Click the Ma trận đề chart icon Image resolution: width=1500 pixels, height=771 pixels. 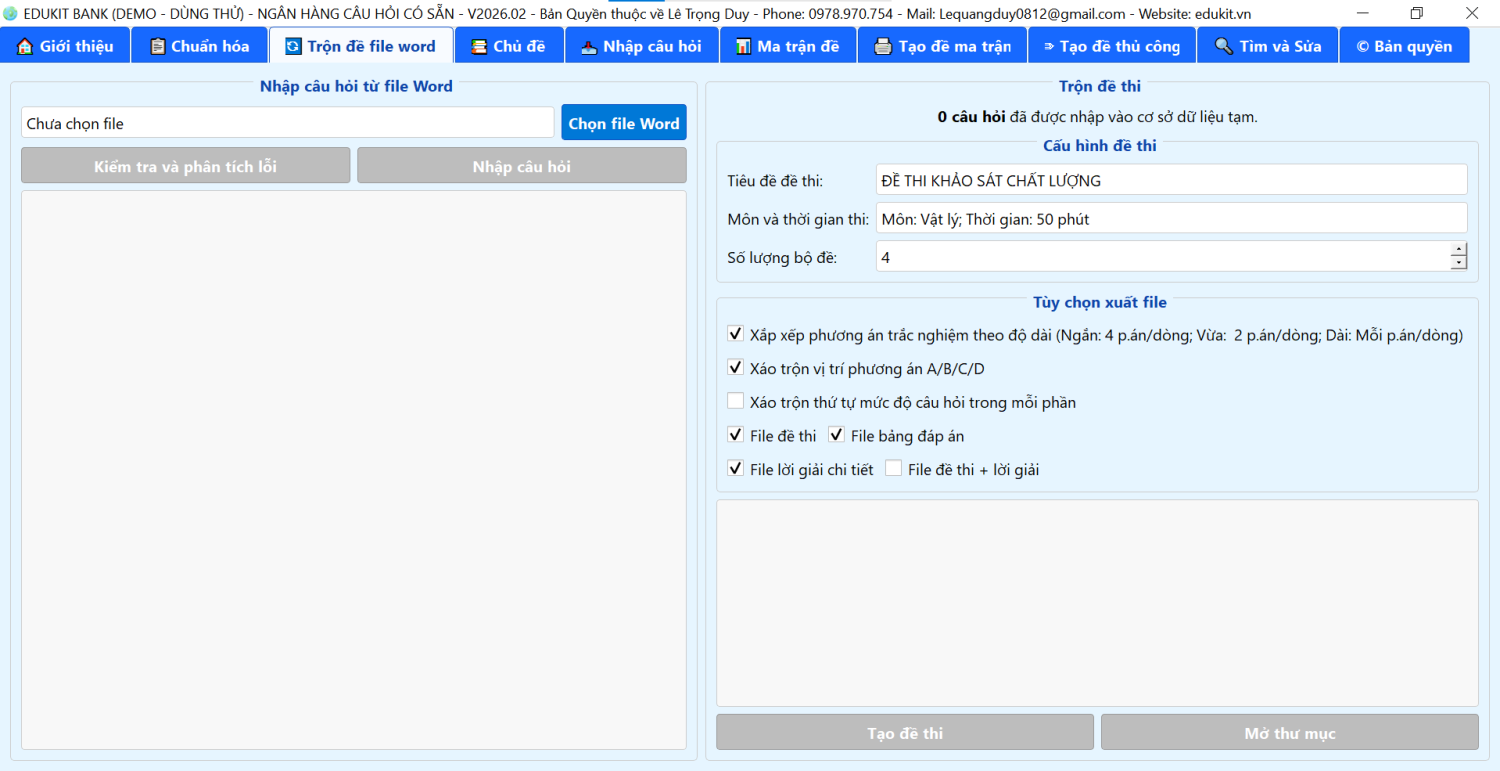coord(743,46)
